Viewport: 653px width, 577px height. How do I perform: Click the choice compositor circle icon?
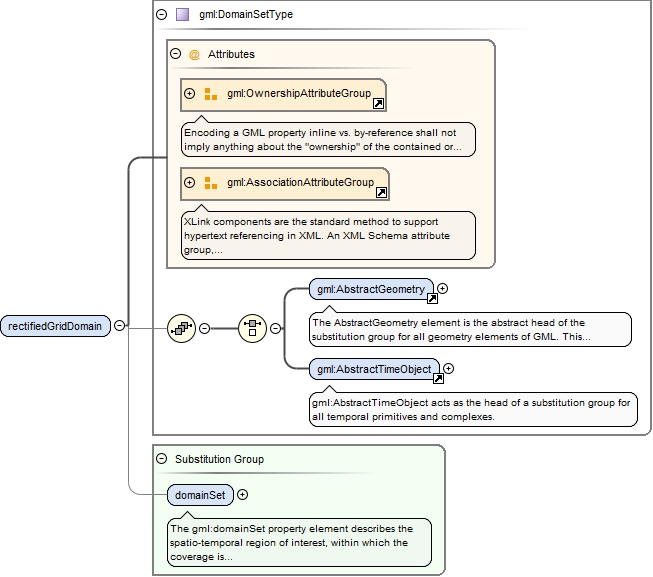click(252, 328)
